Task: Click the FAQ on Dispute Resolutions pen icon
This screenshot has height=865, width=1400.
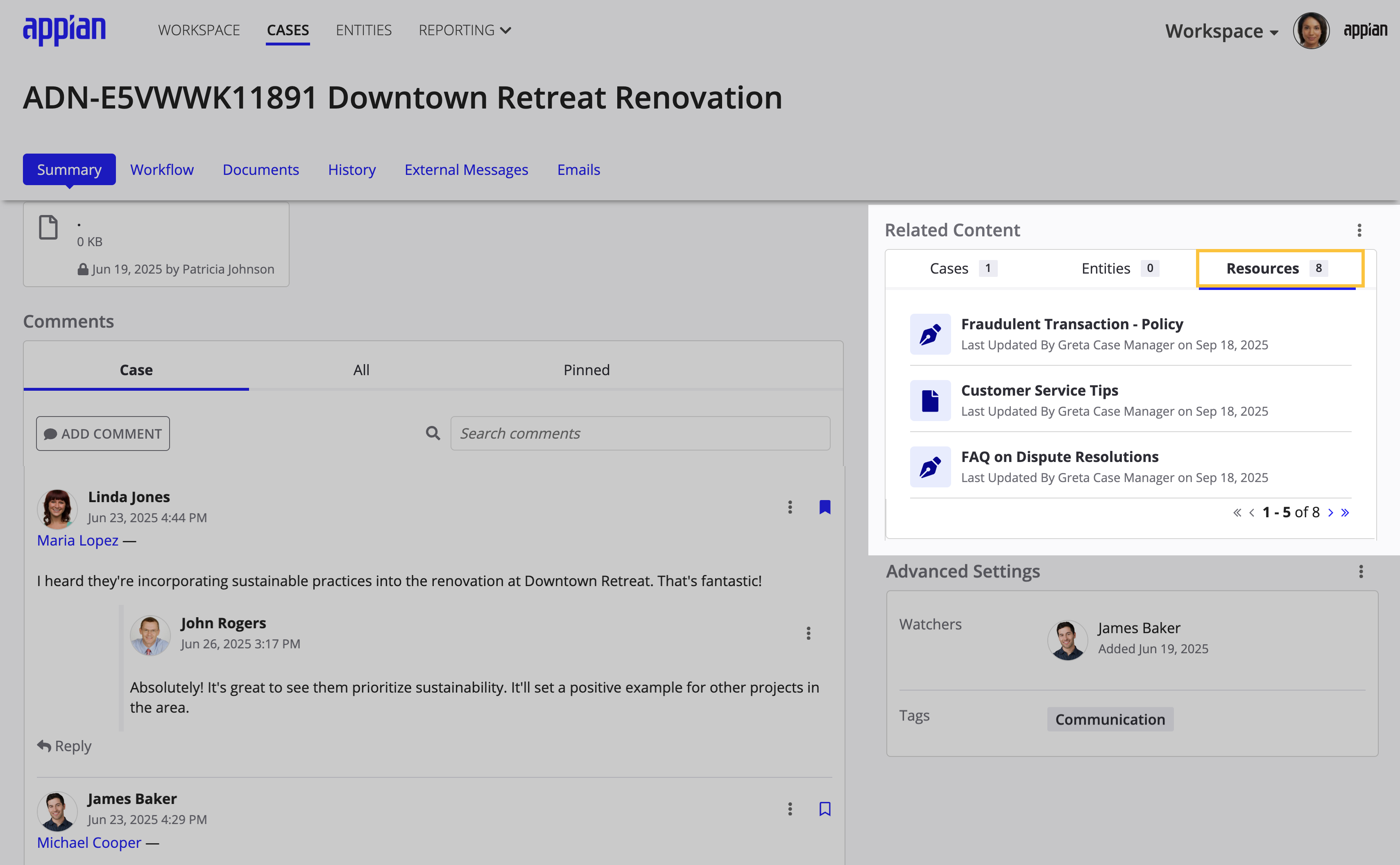Action: coord(930,467)
